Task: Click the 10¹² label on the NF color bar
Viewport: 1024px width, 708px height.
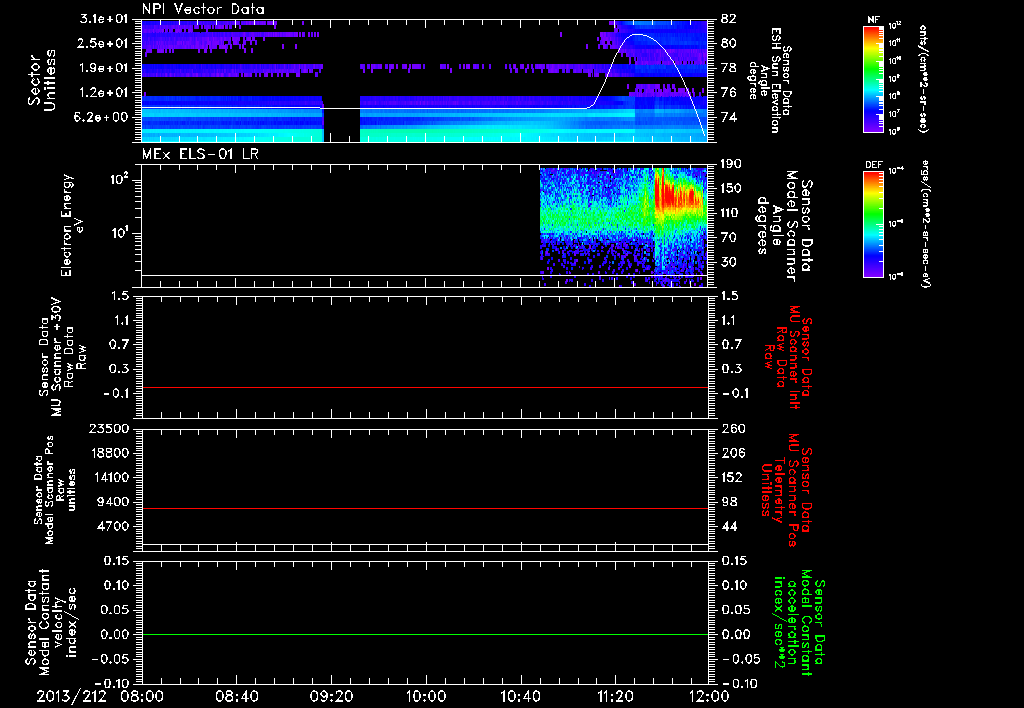Action: click(895, 27)
